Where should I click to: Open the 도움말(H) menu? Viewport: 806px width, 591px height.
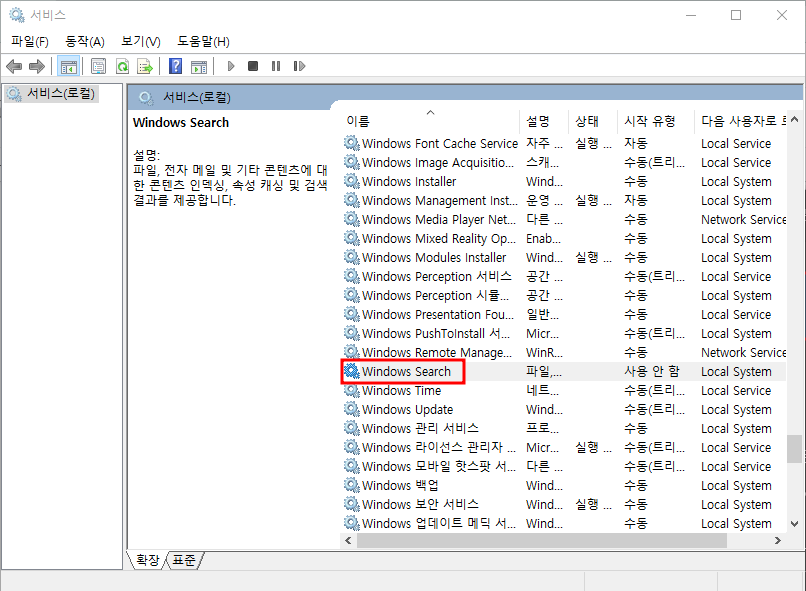coord(204,42)
